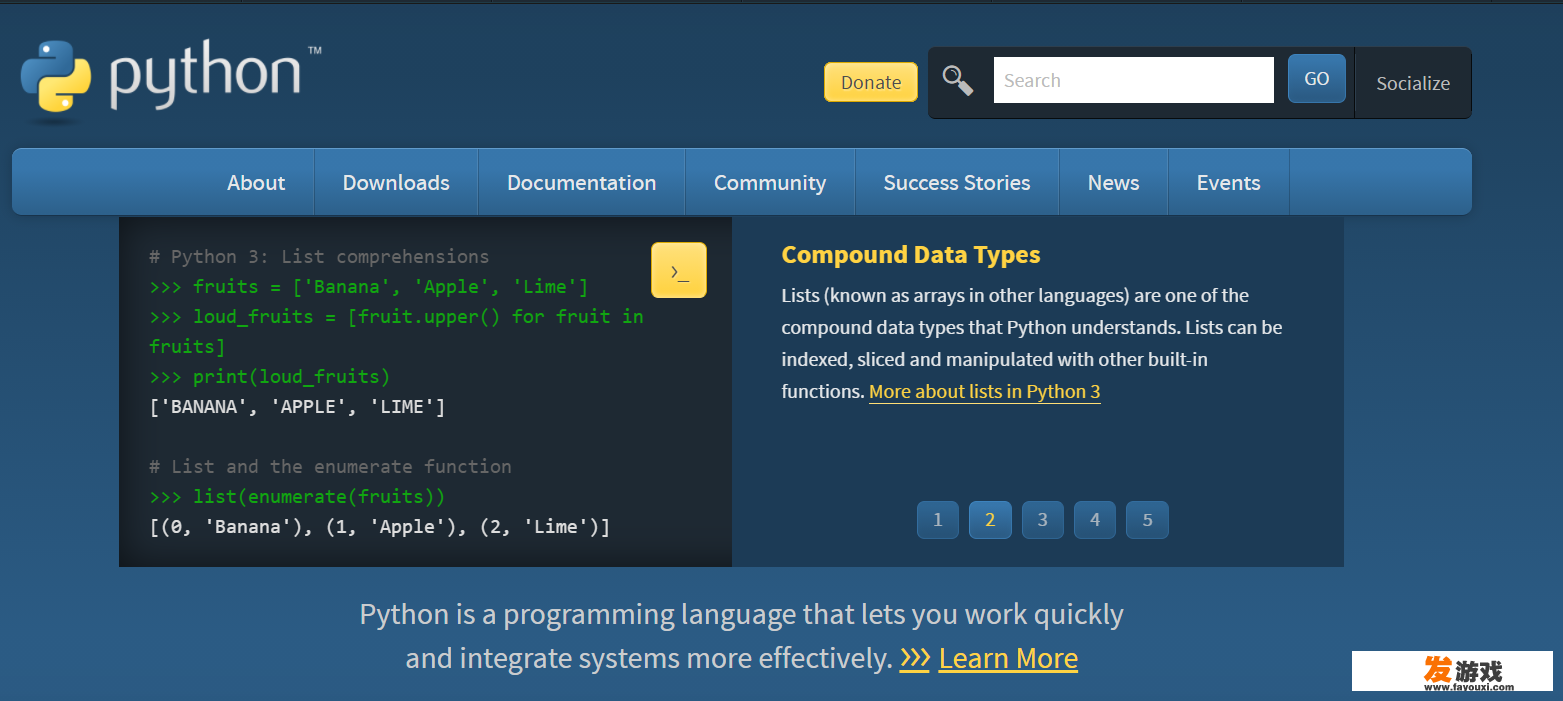Click the Learn More link

(x=1008, y=658)
